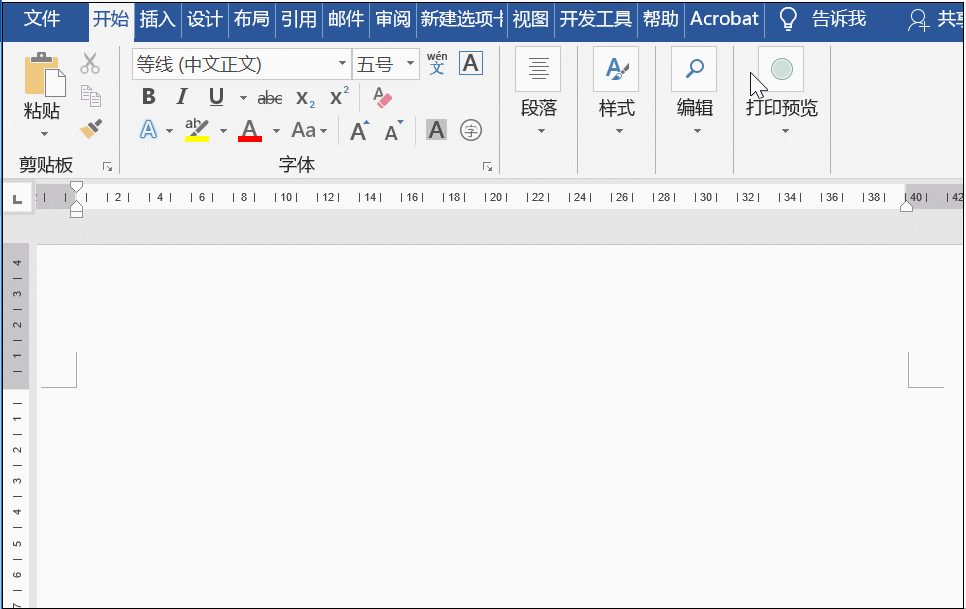Click the Clear All Formatting eraser icon
The image size is (966, 609).
coord(382,97)
